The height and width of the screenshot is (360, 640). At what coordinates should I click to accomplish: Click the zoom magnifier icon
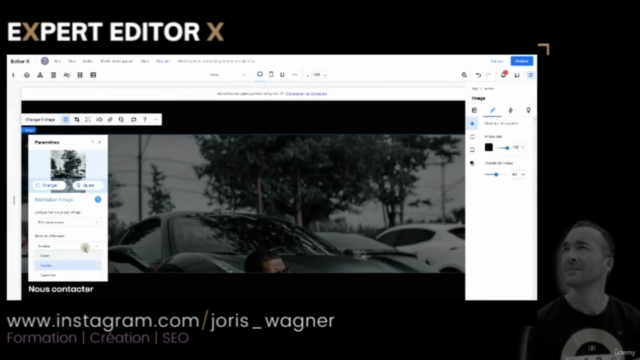point(464,75)
